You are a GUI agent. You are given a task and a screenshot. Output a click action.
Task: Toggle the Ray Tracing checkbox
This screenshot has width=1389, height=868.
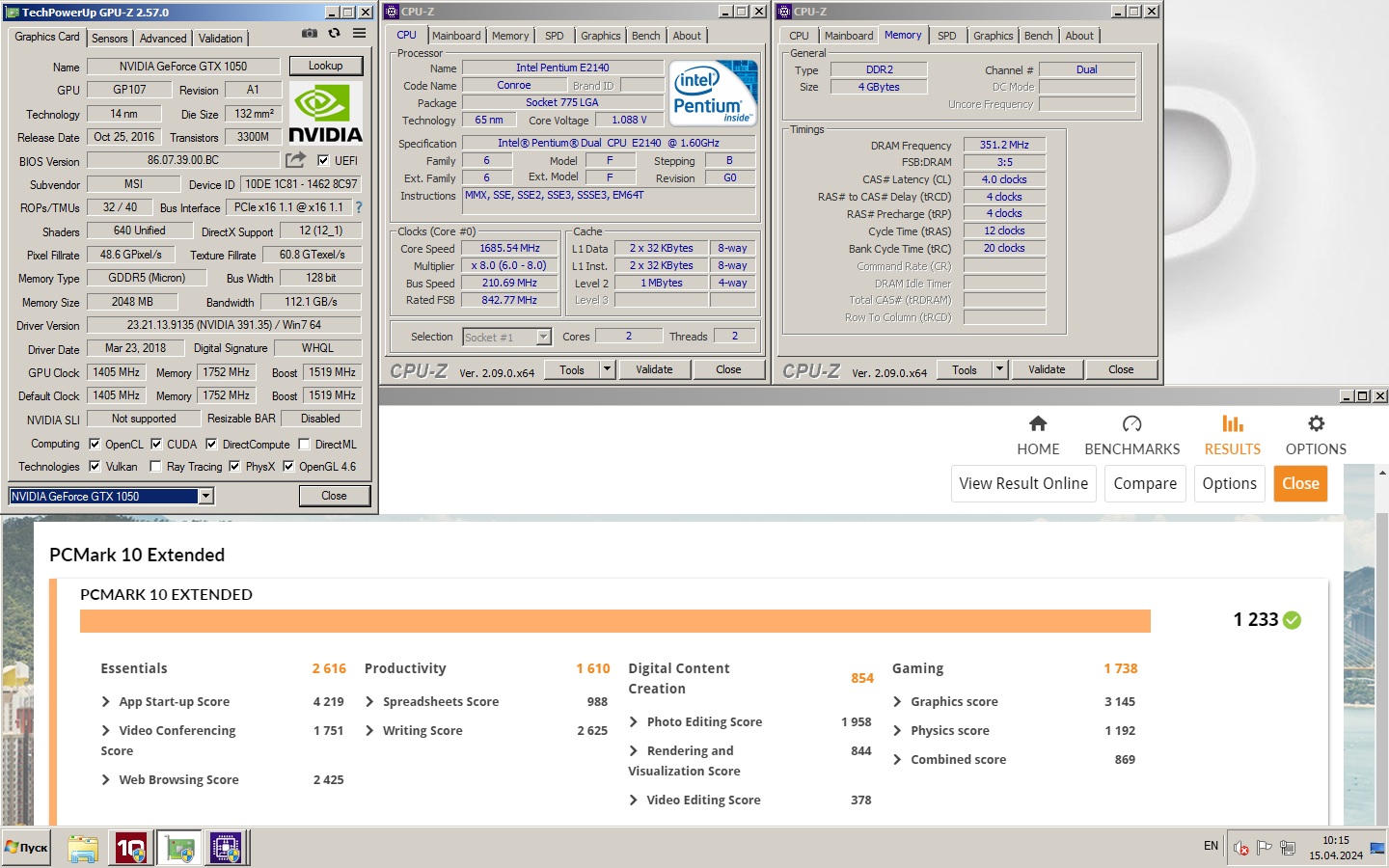pos(155,466)
